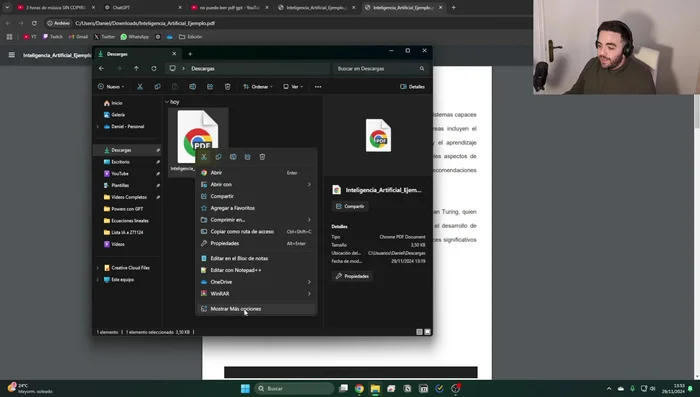Image resolution: width=700 pixels, height=397 pixels.
Task: Toggle the Detalles pane button
Action: [412, 87]
